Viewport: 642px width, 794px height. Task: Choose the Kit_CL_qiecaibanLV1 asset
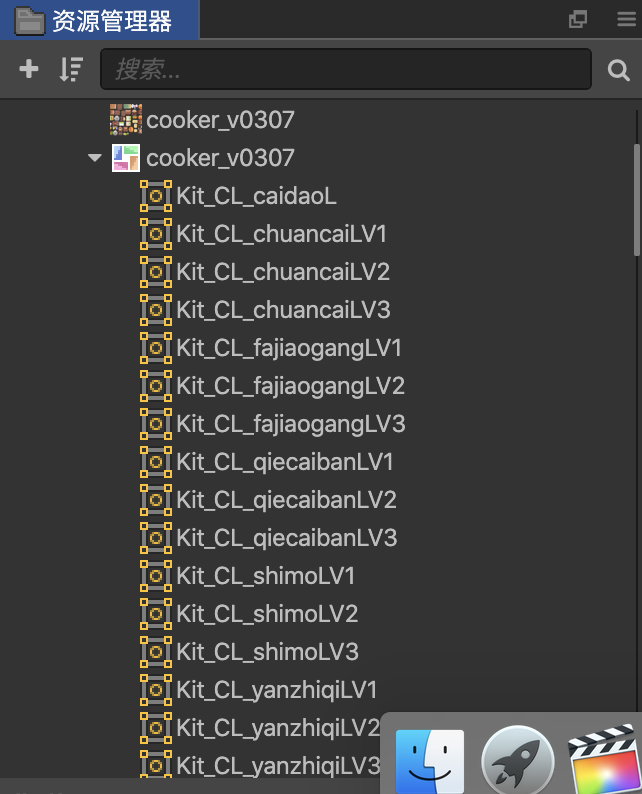[x=285, y=462]
